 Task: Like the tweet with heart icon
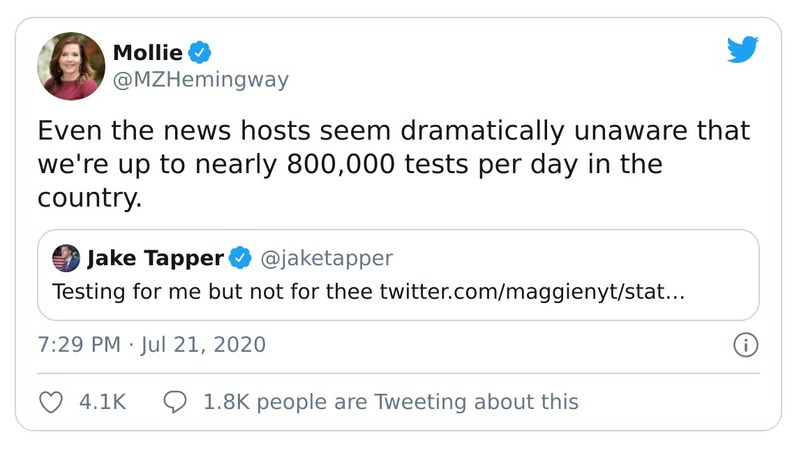(x=50, y=402)
